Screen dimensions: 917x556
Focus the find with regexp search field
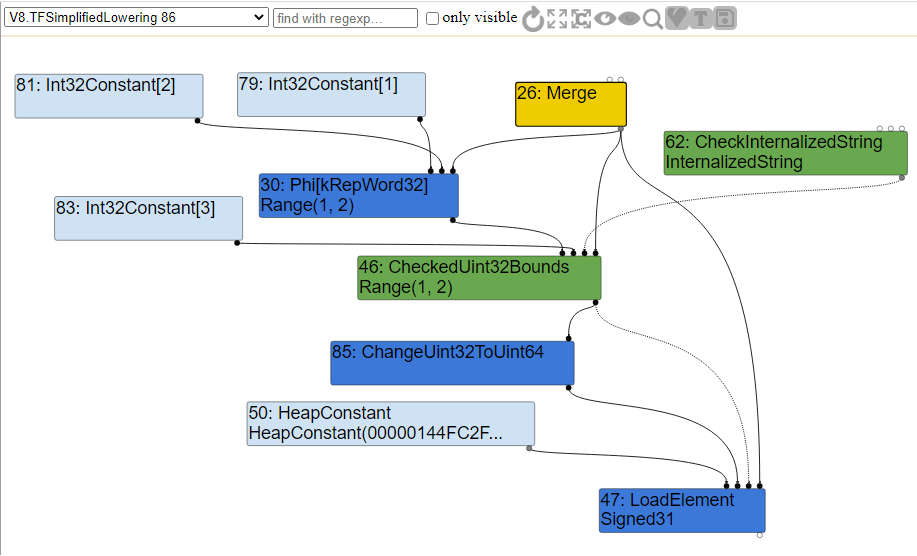click(x=345, y=18)
